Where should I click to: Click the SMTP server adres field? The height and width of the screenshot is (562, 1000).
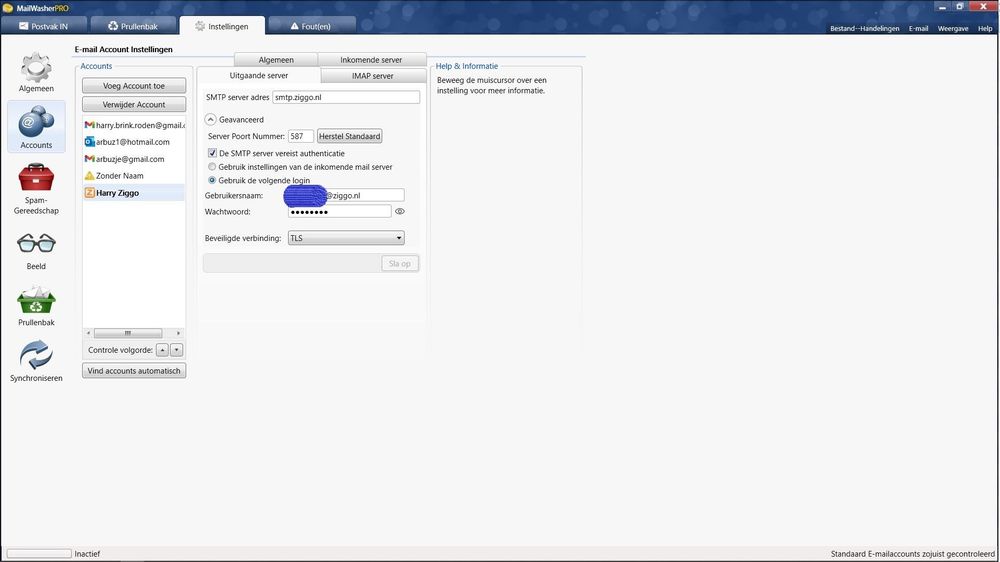[346, 97]
